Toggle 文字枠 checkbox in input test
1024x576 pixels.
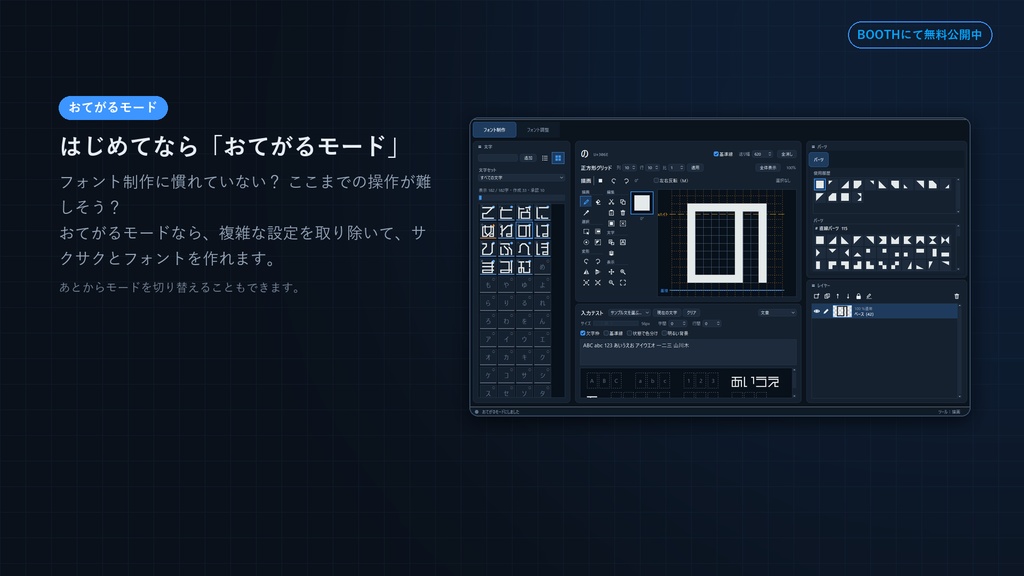pos(583,333)
